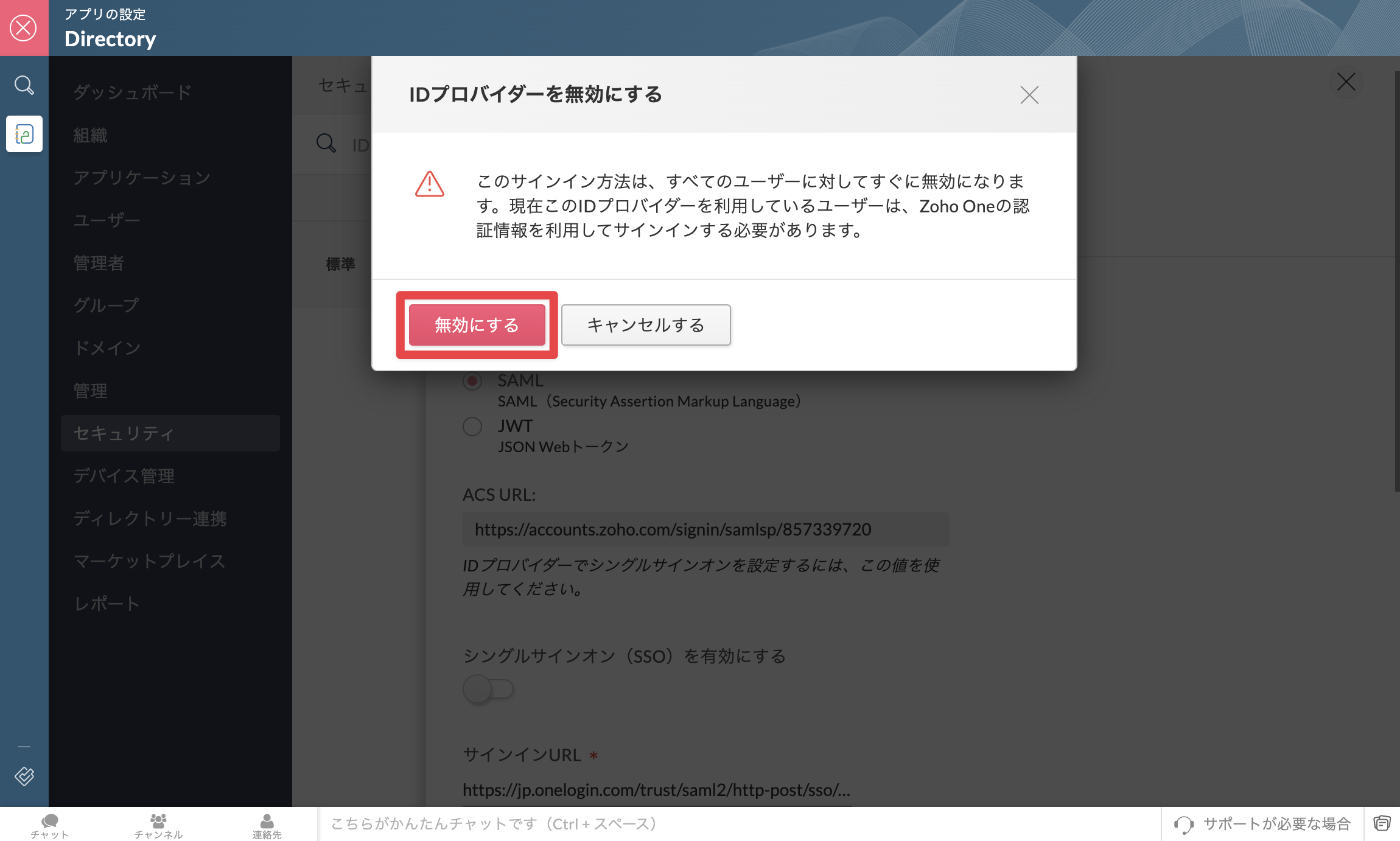
Task: Open グループ in the sidebar
Action: (x=107, y=305)
